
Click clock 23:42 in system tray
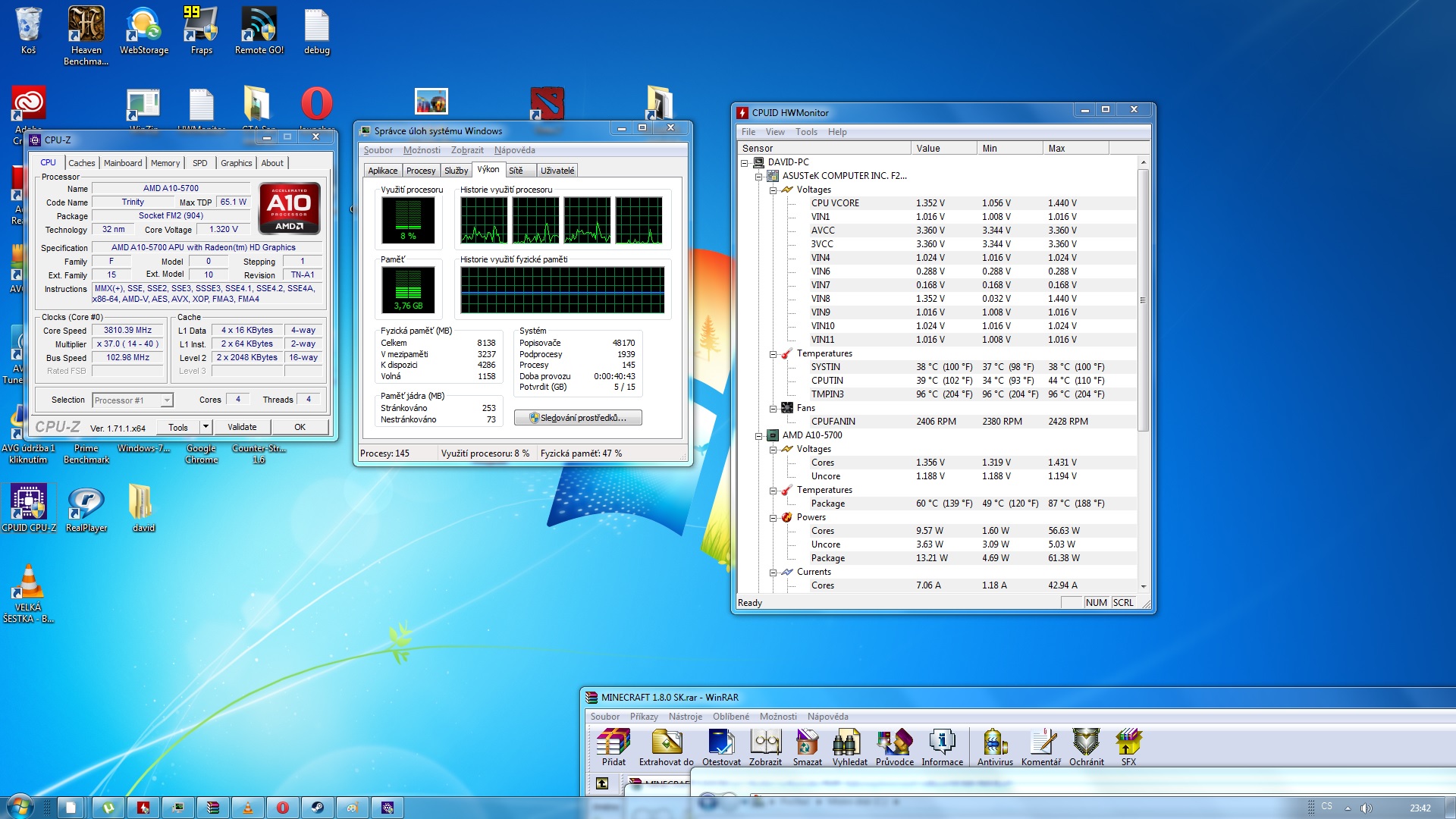click(x=1420, y=808)
